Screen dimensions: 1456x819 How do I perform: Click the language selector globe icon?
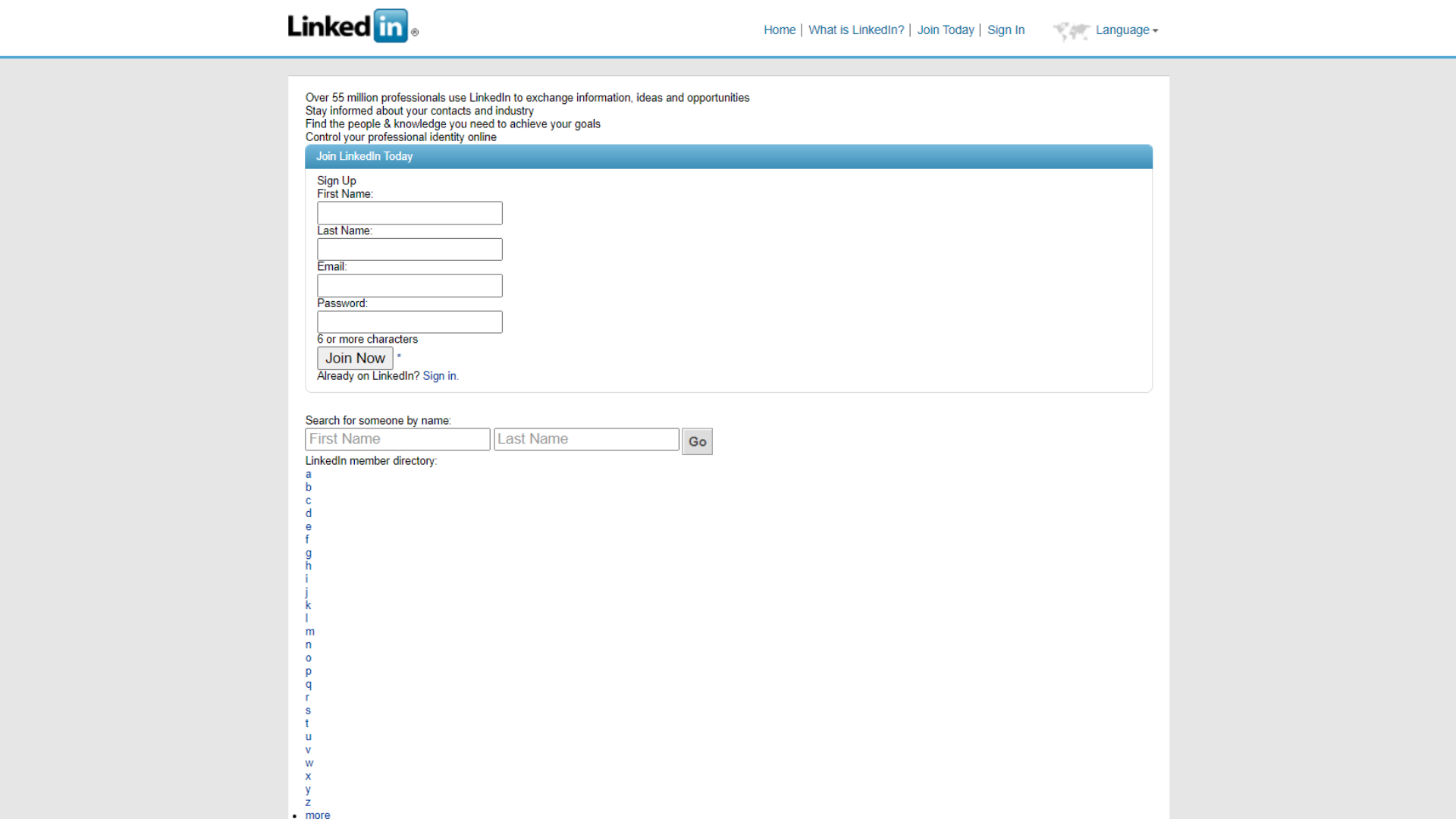1070,30
